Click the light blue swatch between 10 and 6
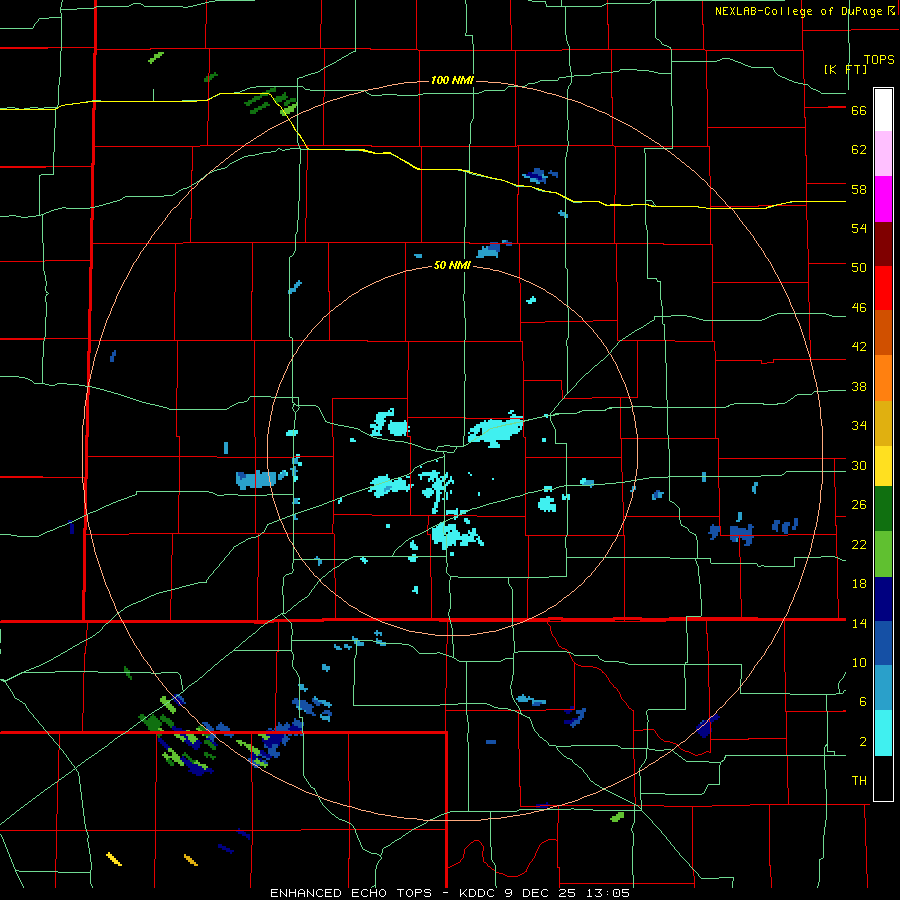Image resolution: width=900 pixels, height=900 pixels. point(883,688)
